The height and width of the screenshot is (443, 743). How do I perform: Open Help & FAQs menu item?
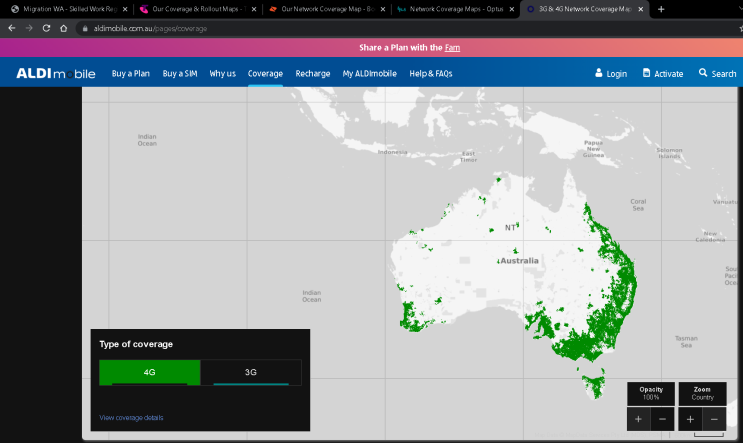[x=431, y=73]
